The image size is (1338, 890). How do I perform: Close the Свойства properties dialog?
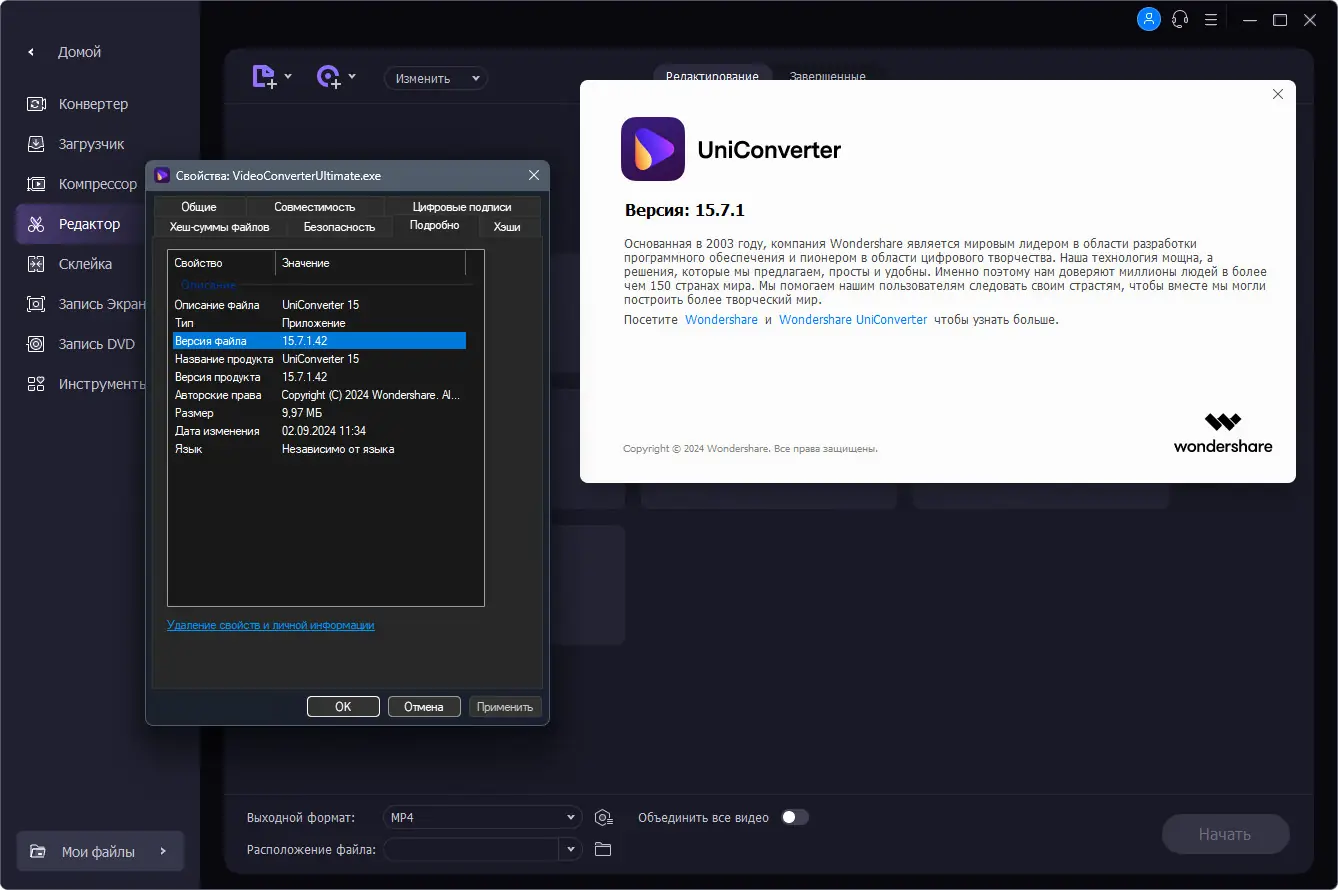coord(534,176)
